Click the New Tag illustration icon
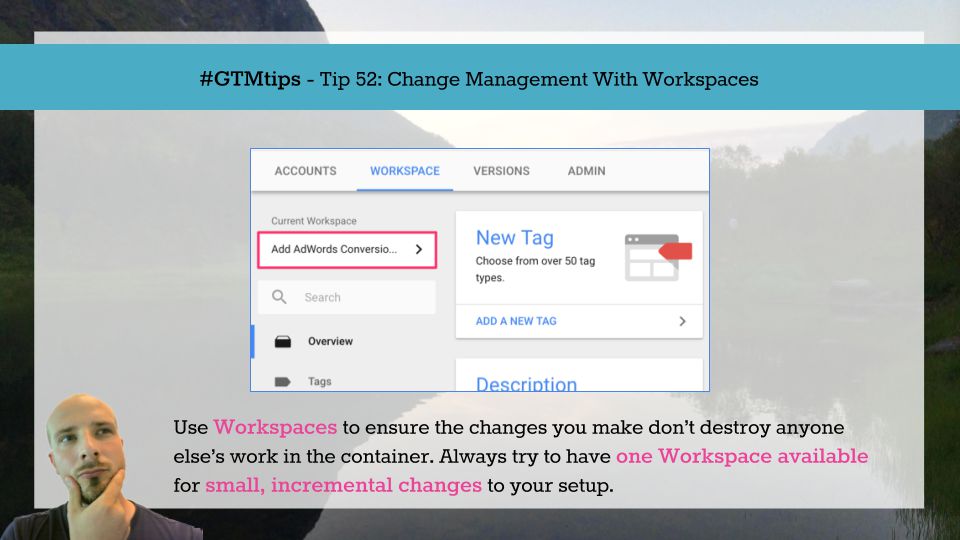 (x=658, y=257)
